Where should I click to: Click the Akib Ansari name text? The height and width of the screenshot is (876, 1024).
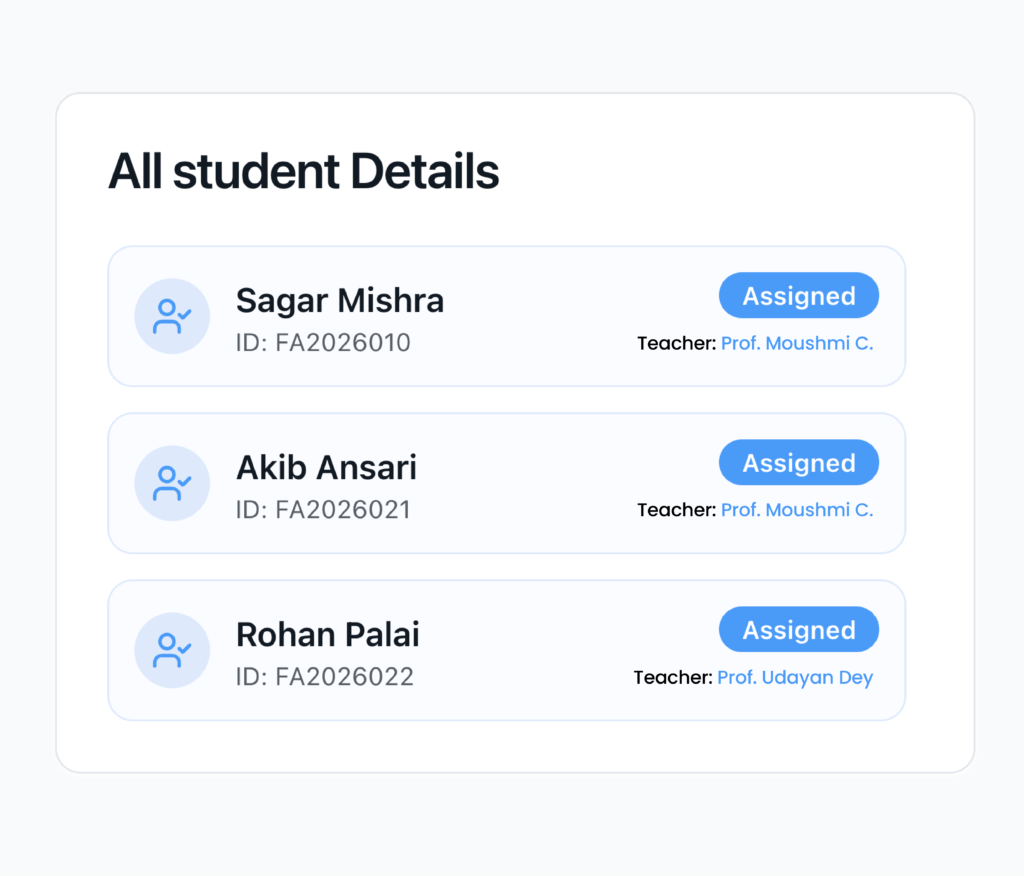[326, 467]
